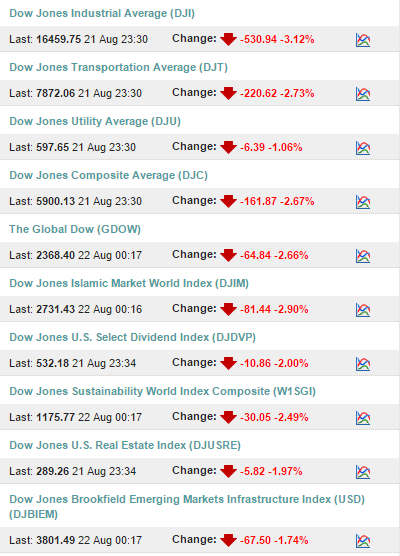
Task: Go to Dow Jones Composite Average (DJC)
Action: pos(109,175)
